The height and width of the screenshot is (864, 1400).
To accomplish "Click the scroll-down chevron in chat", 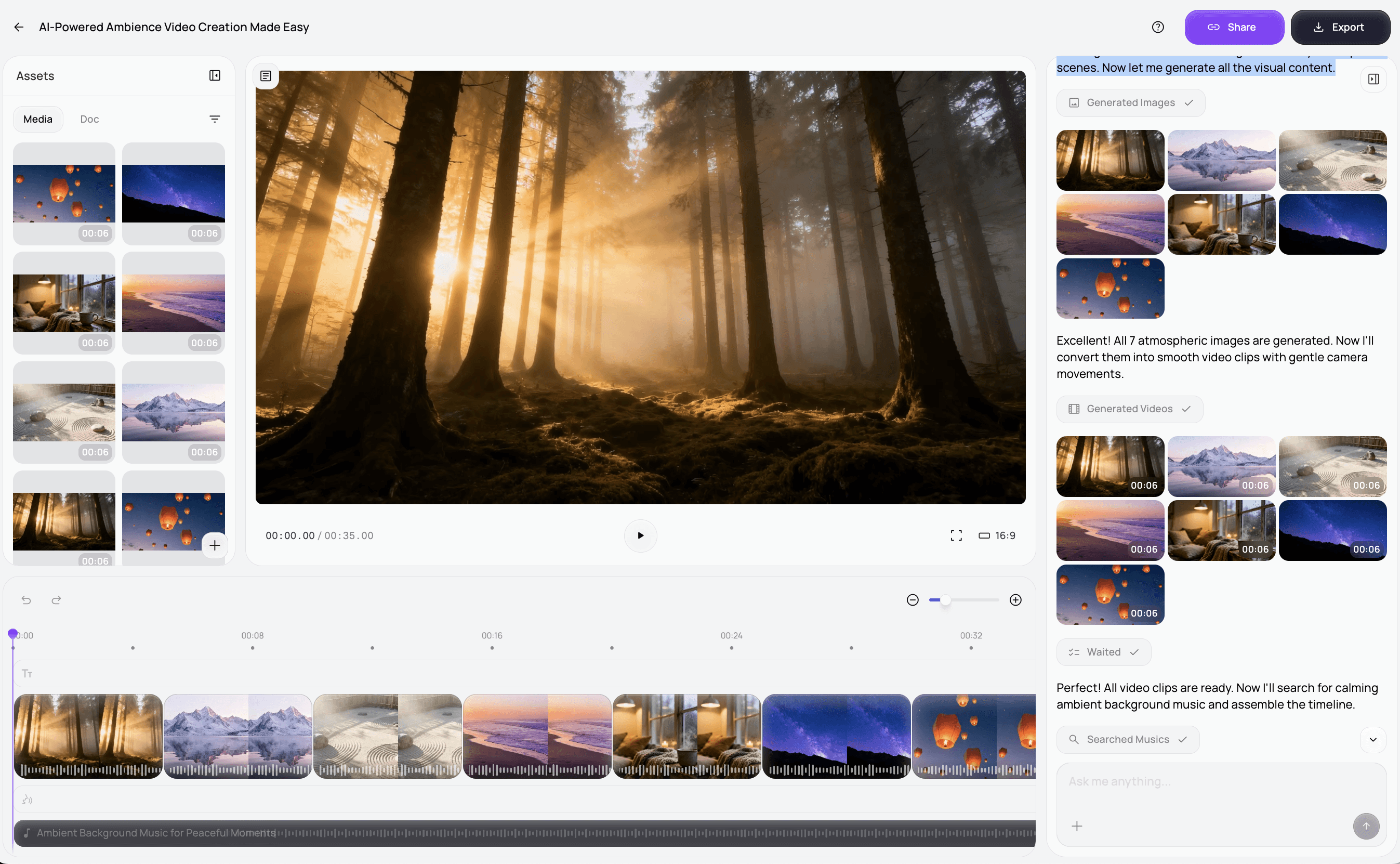I will [1372, 739].
